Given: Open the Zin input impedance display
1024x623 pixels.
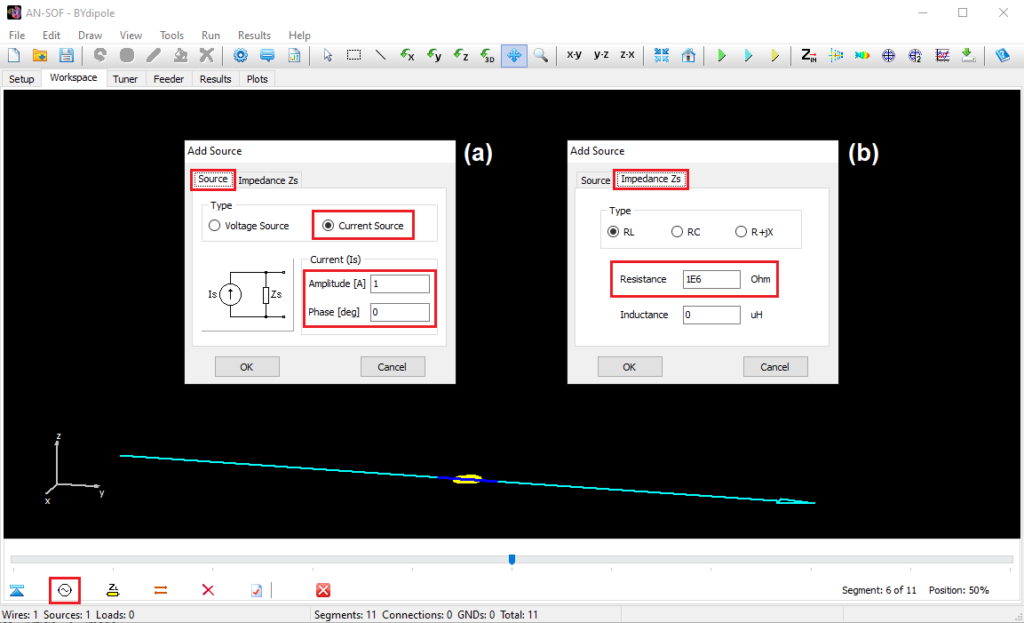Looking at the screenshot, I should click(807, 55).
